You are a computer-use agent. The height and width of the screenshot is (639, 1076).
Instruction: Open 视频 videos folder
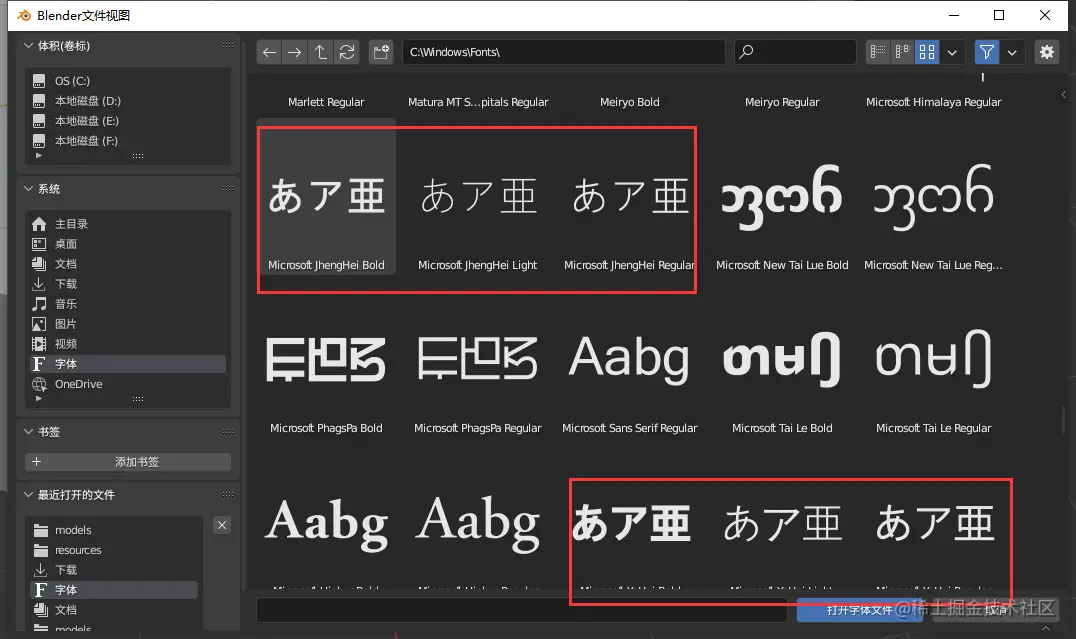(128, 343)
